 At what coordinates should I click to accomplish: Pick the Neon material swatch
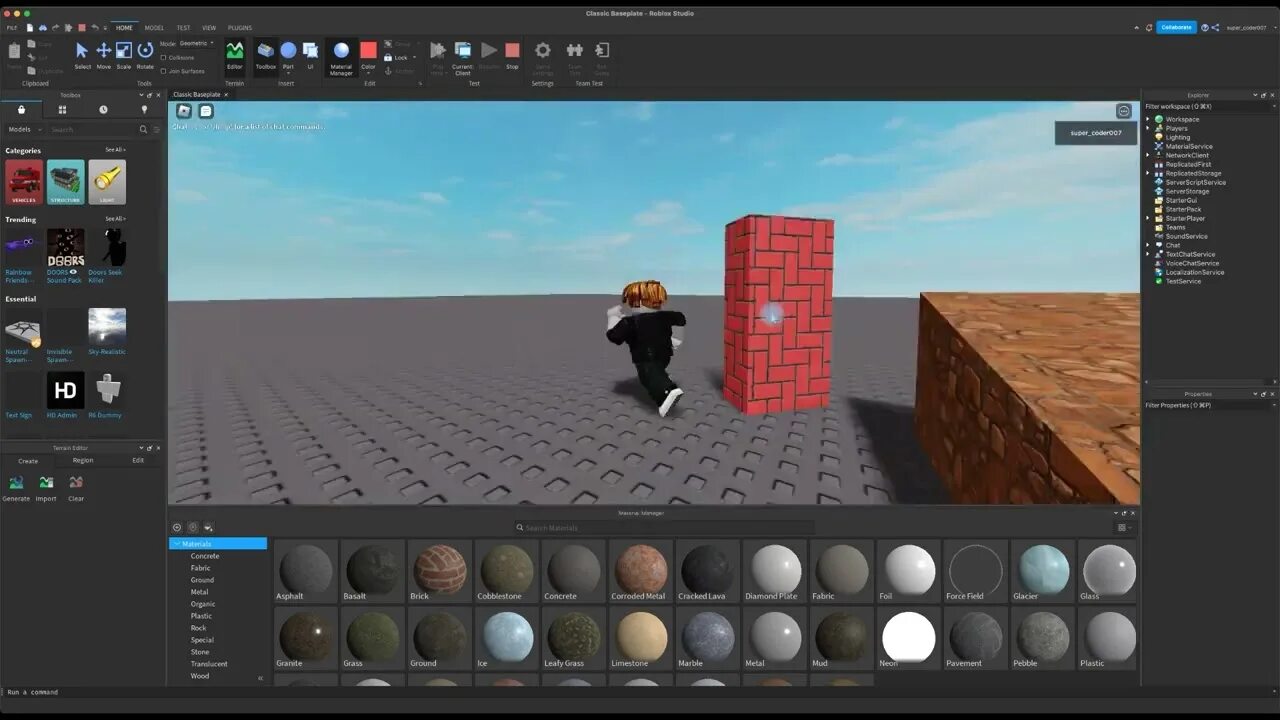[x=909, y=638]
